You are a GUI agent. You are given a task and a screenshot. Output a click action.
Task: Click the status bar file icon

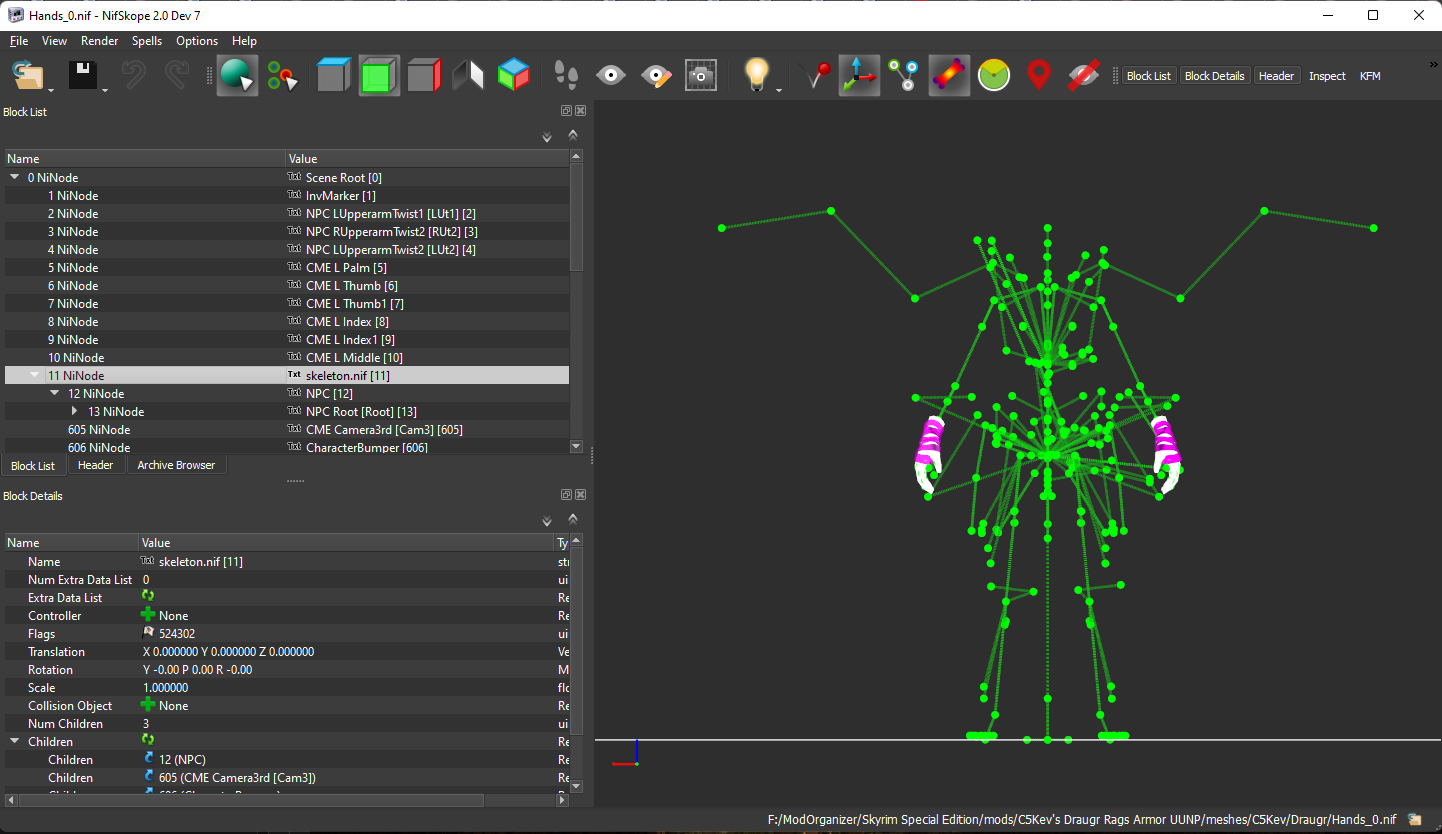(x=1415, y=819)
